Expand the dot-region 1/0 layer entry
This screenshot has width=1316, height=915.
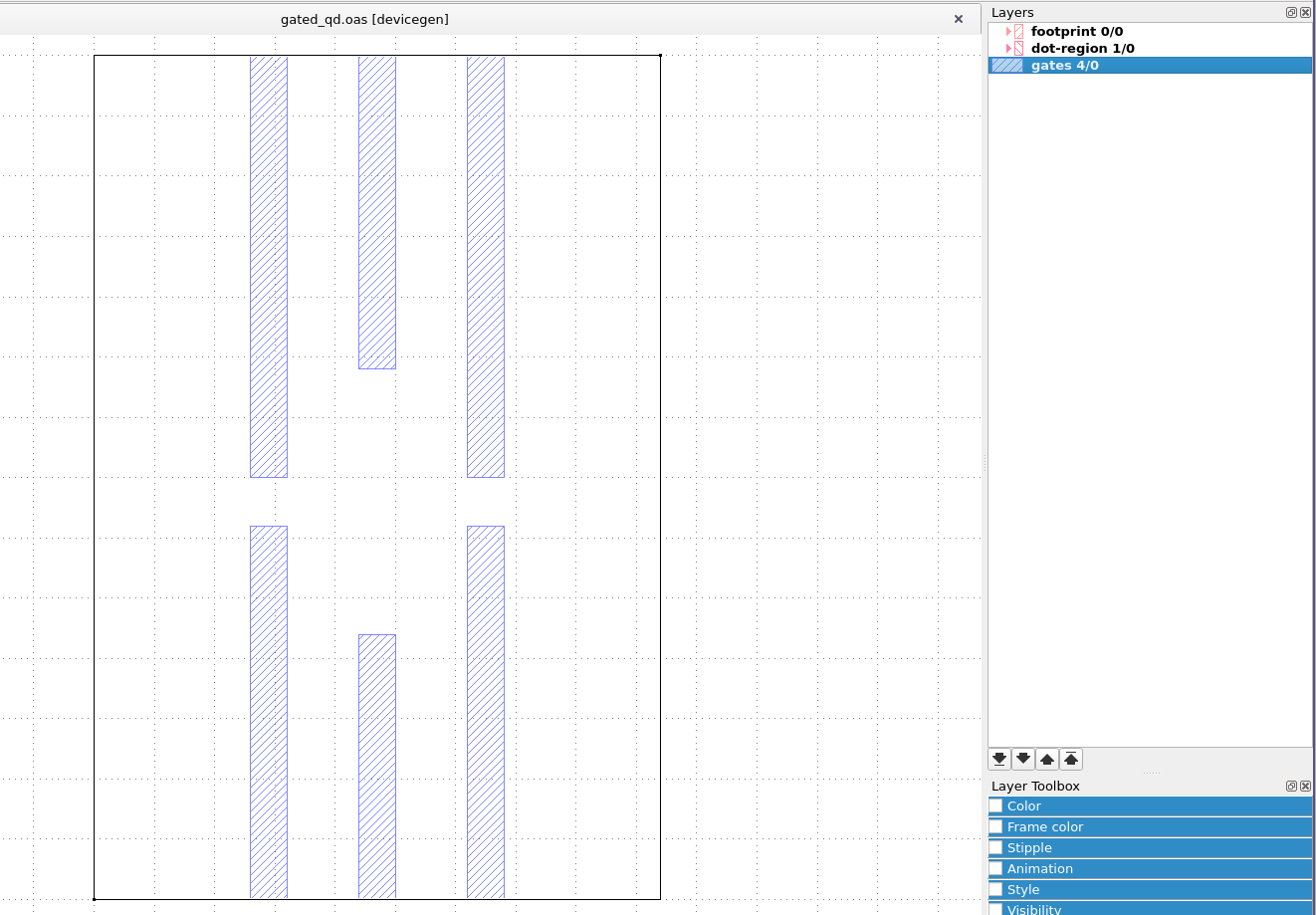1007,48
